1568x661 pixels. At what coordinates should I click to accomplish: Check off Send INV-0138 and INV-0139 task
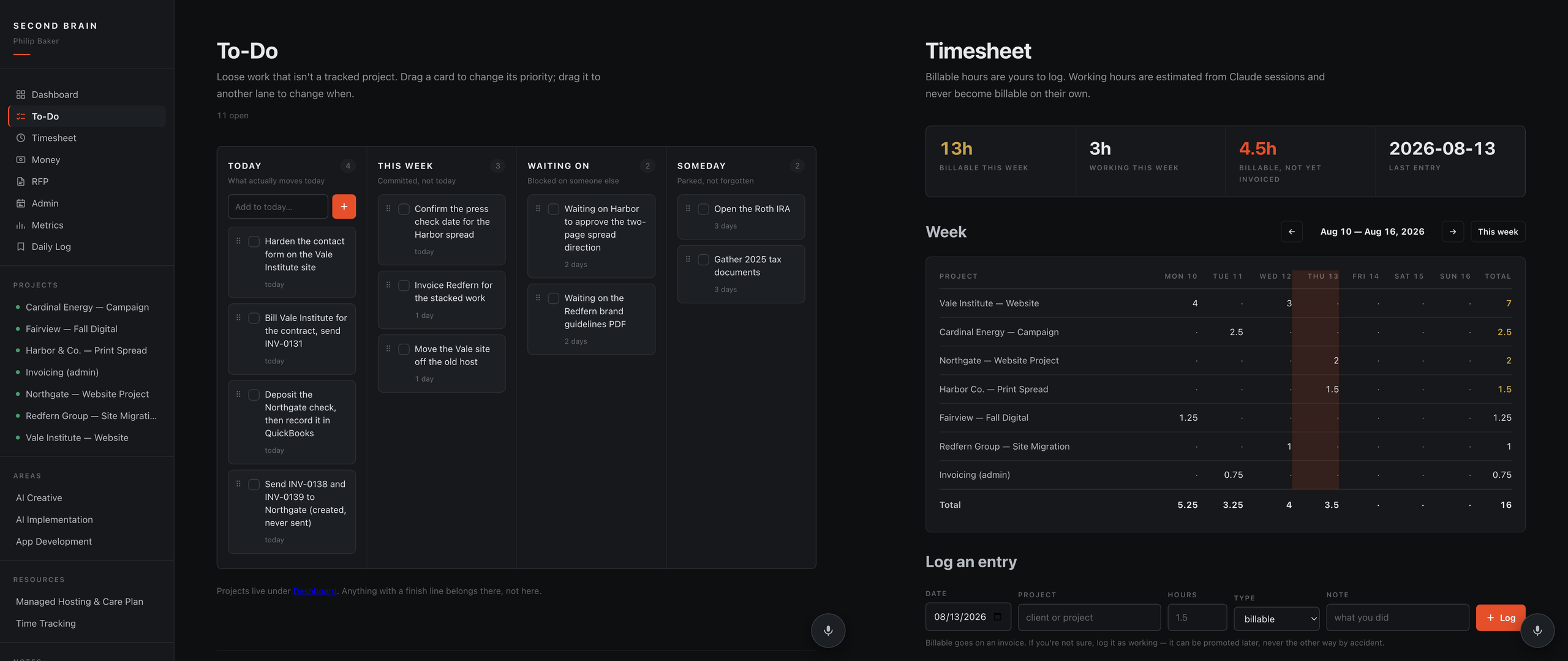(254, 485)
